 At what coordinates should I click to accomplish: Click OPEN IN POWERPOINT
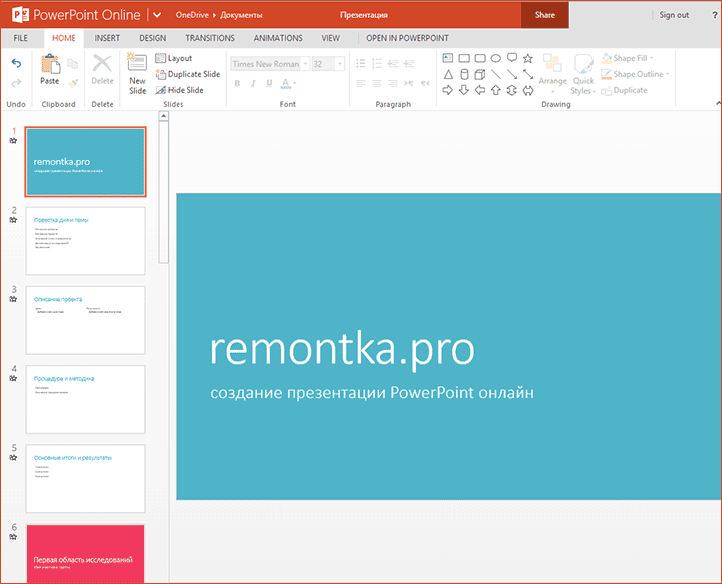pos(407,38)
